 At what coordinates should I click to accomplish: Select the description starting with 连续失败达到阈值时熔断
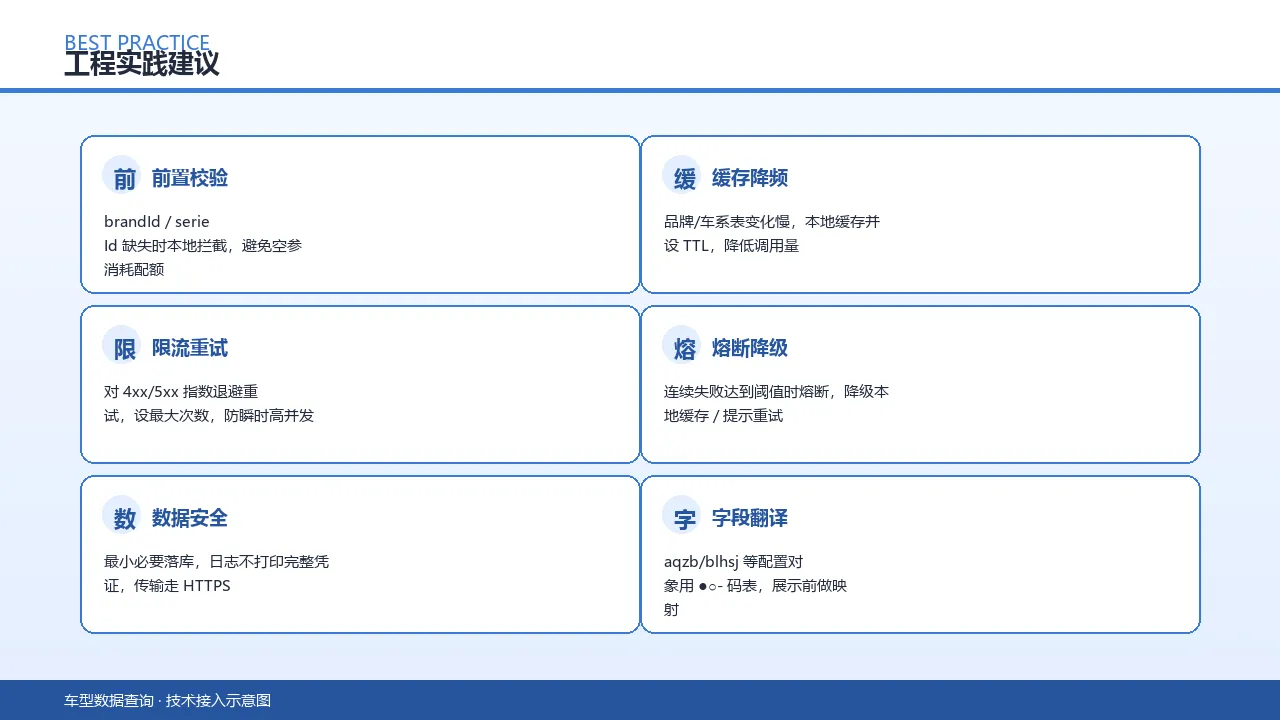click(x=776, y=404)
